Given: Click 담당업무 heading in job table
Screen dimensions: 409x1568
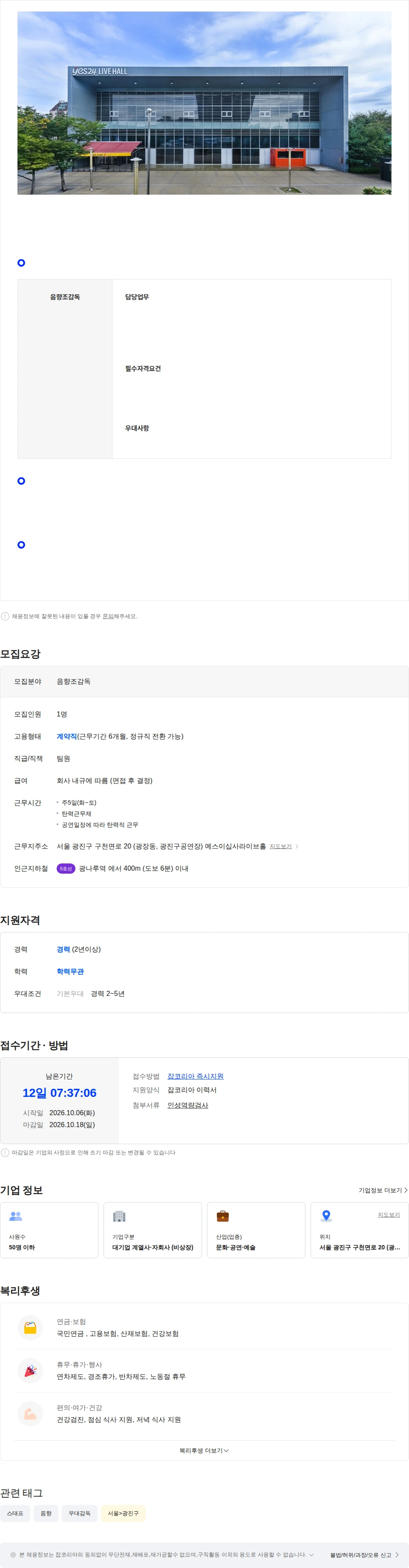Looking at the screenshot, I should [137, 297].
